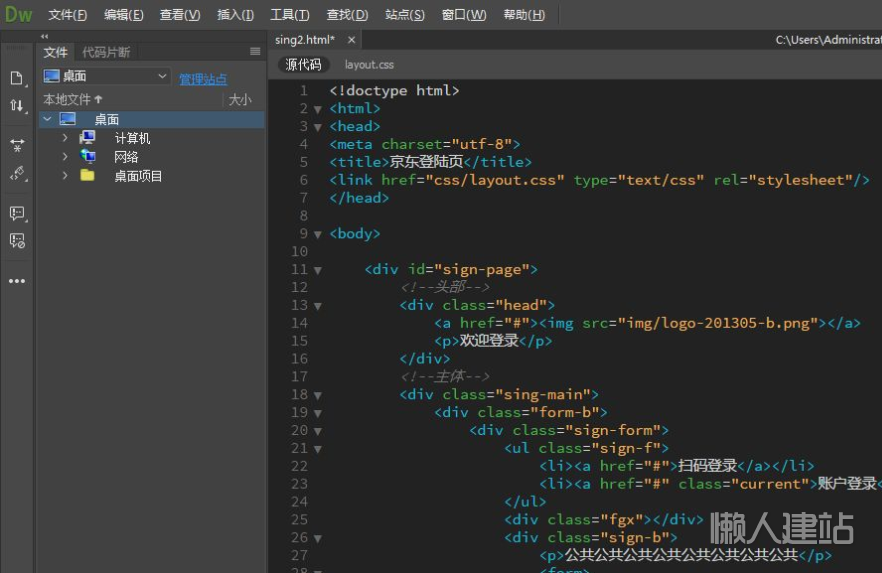Collapse the html tag on line 2

tap(318, 109)
